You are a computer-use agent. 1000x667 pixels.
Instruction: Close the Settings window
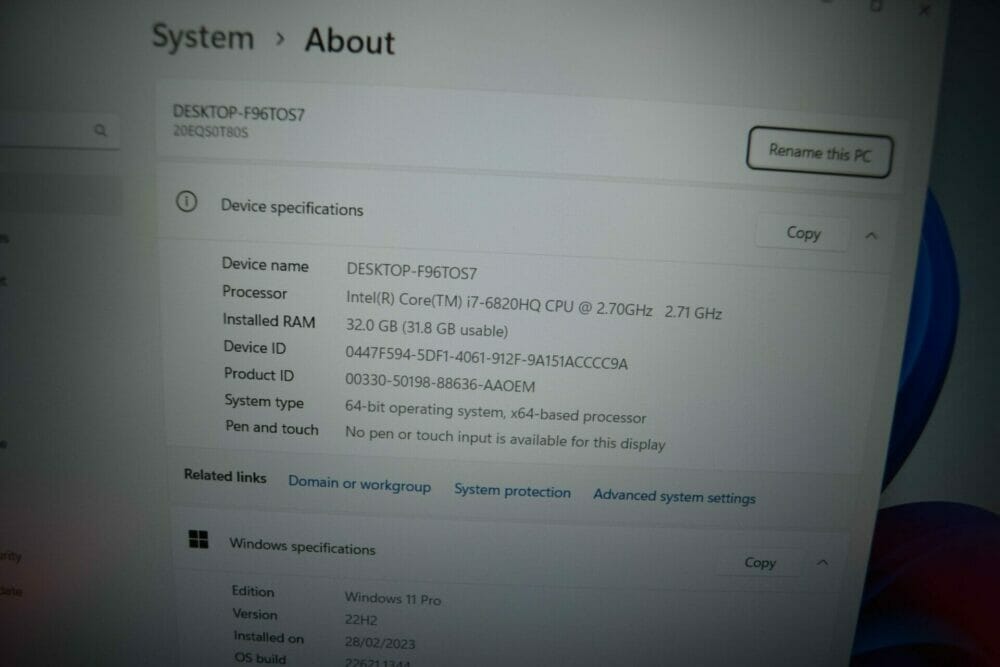pyautogui.click(x=924, y=10)
